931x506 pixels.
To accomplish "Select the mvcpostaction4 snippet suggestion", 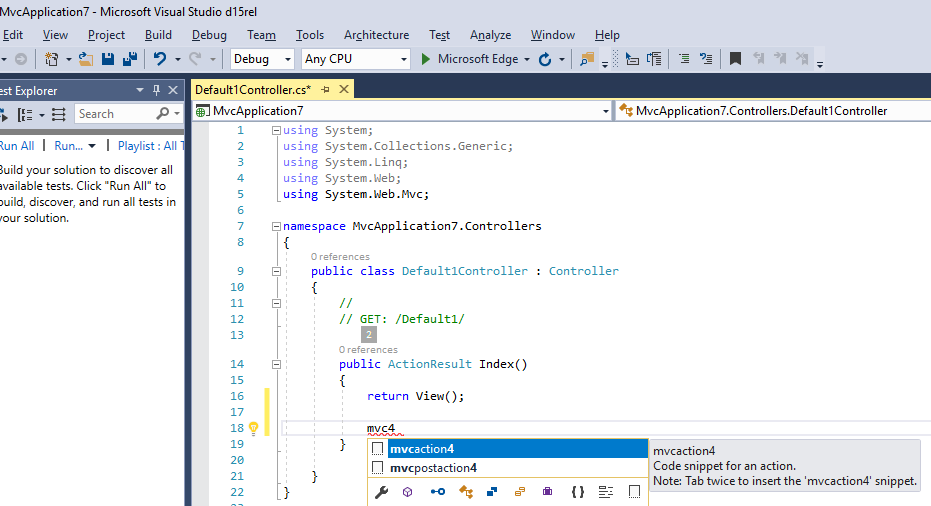I will (x=434, y=467).
